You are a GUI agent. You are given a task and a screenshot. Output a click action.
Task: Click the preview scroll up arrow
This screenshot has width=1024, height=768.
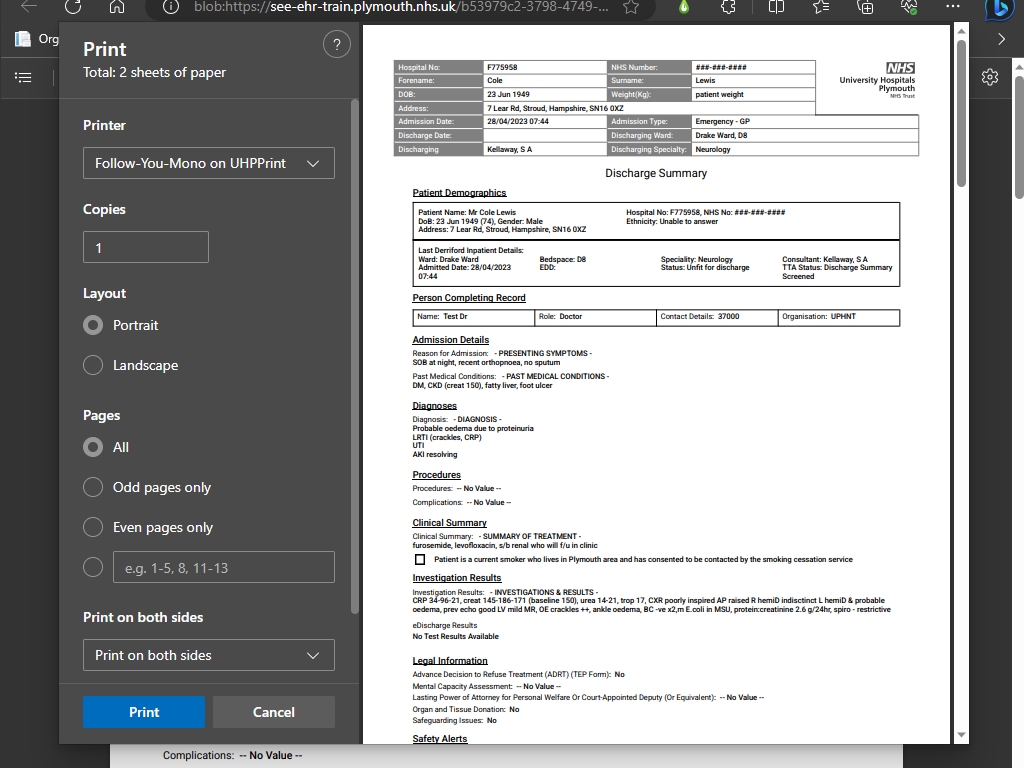click(x=961, y=31)
